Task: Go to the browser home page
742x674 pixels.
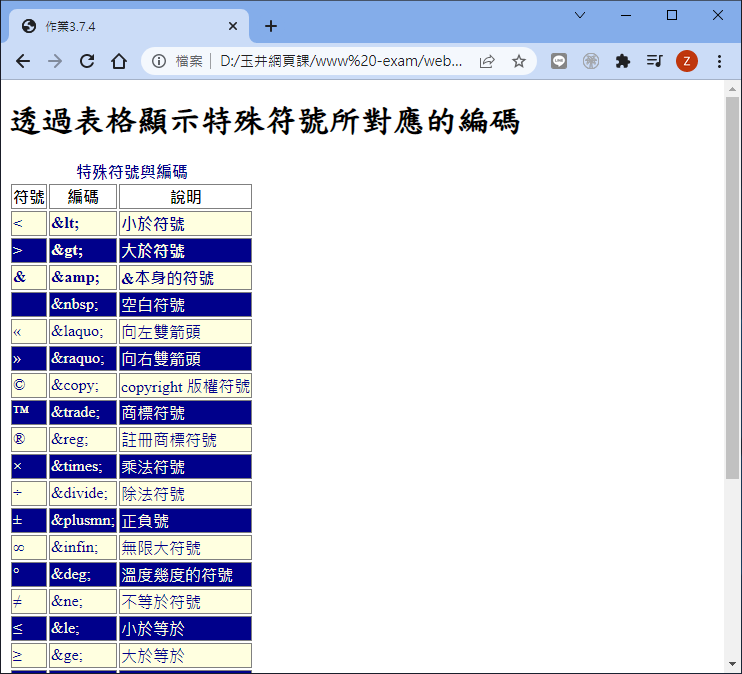Action: click(119, 61)
